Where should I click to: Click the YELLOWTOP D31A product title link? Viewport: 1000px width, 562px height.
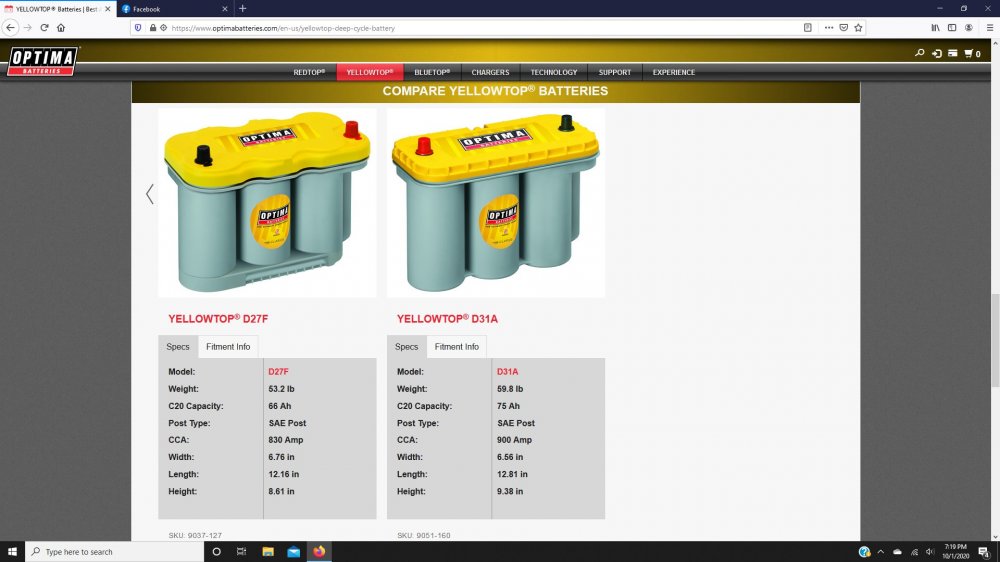[447, 319]
